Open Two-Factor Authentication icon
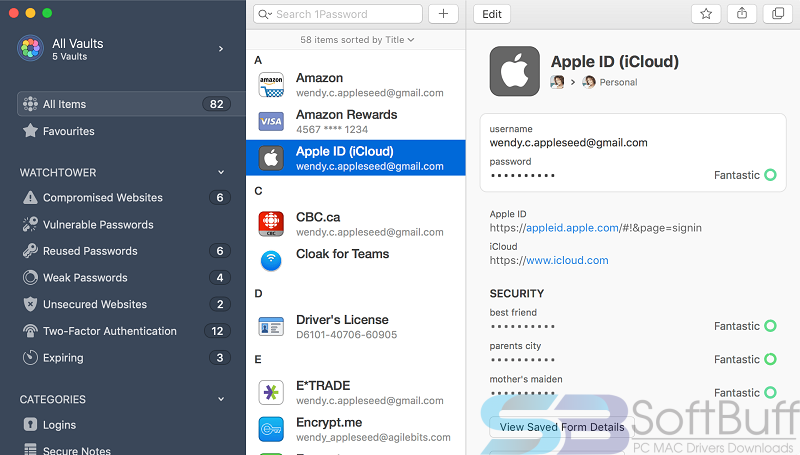The image size is (800, 455). point(31,331)
